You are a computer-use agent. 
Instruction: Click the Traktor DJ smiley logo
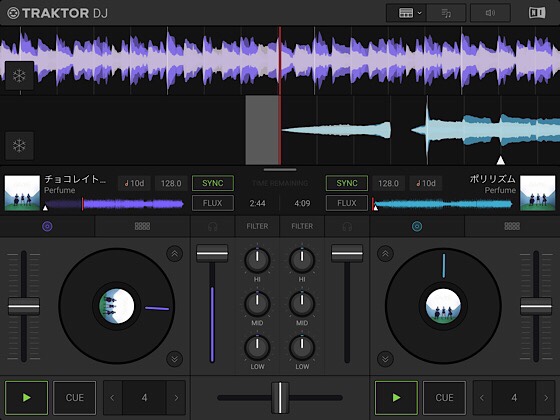coord(13,13)
